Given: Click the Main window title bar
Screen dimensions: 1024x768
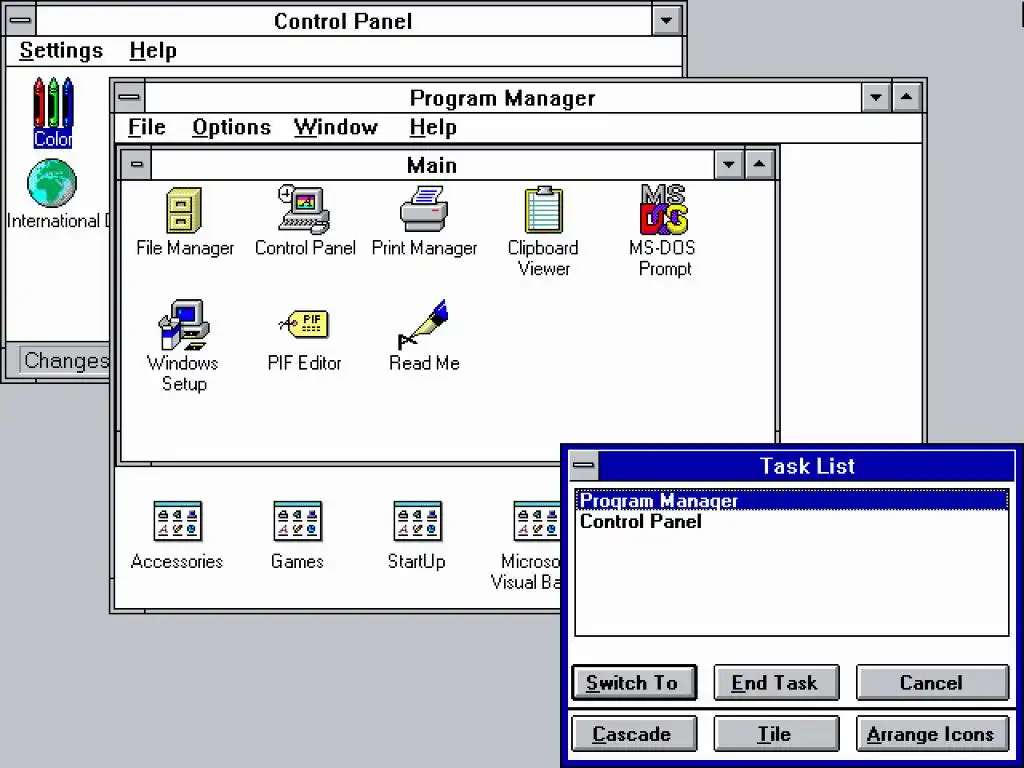Looking at the screenshot, I should 432,164.
